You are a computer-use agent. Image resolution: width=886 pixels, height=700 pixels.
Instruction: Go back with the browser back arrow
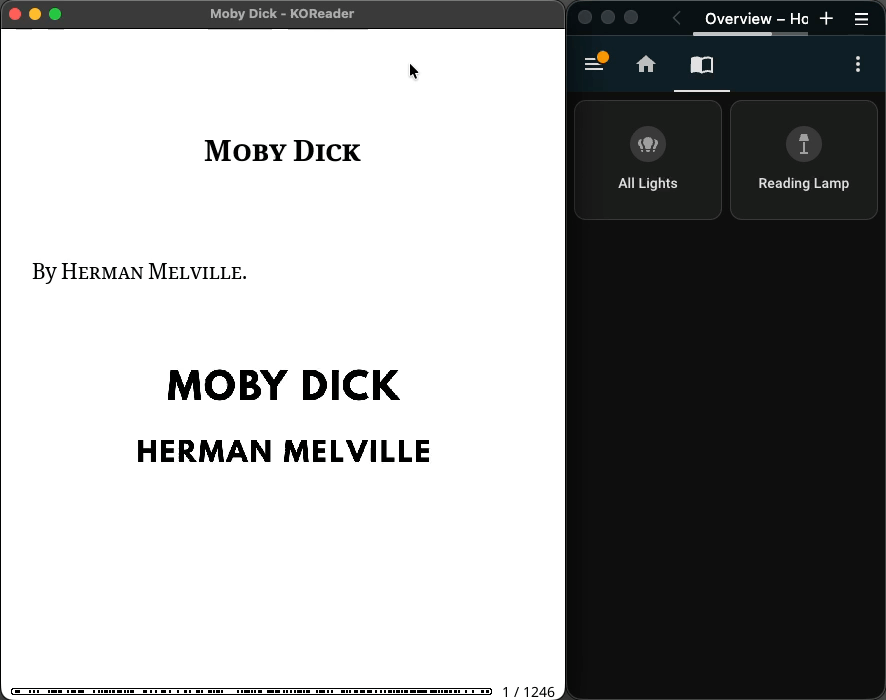pos(677,18)
